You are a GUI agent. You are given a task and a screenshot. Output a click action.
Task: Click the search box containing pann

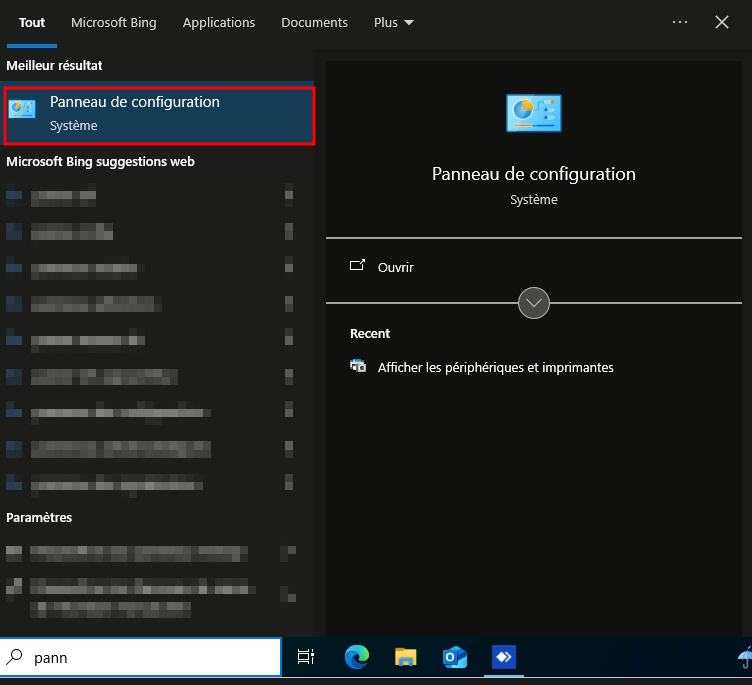(x=141, y=657)
